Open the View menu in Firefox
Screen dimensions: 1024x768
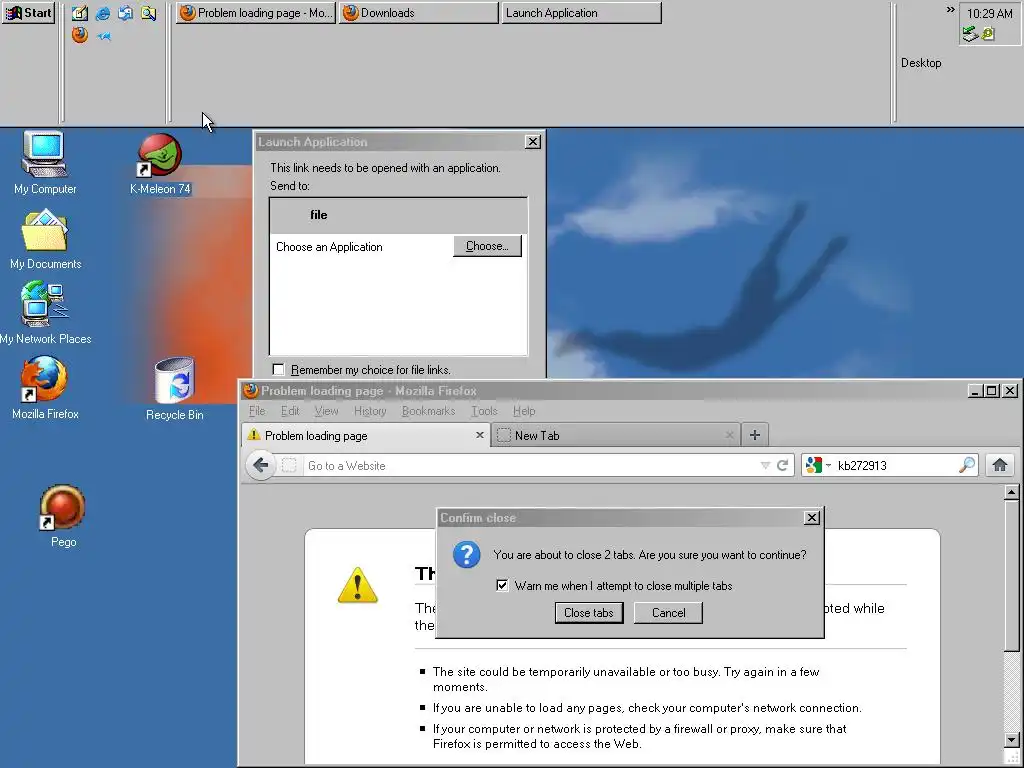coord(326,411)
